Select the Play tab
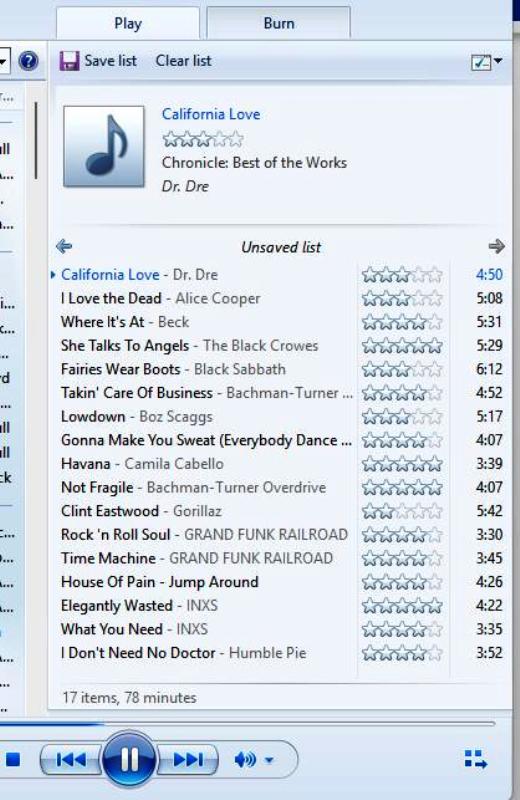This screenshot has width=520, height=800. click(128, 23)
